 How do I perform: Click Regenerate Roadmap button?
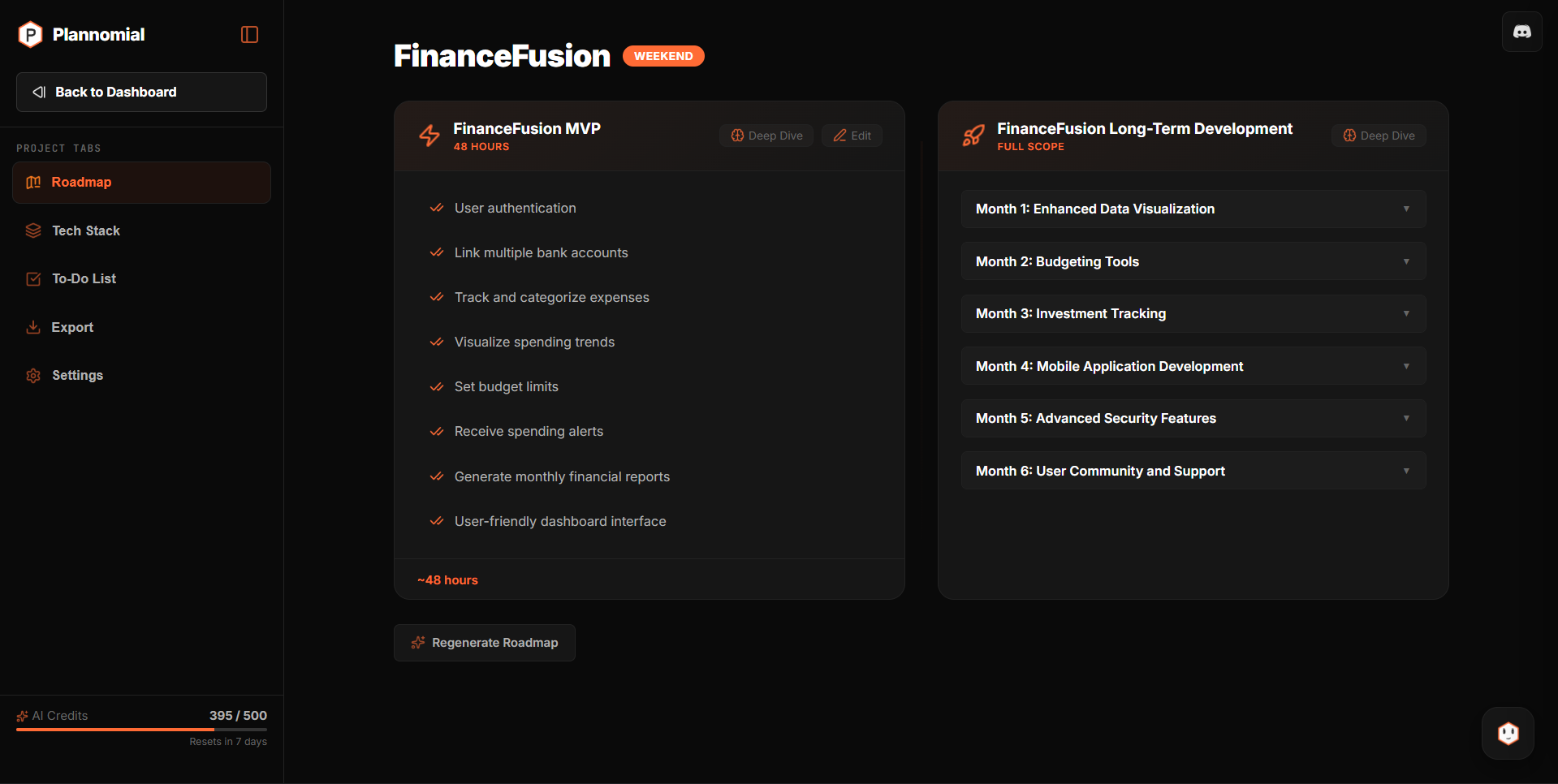(485, 643)
